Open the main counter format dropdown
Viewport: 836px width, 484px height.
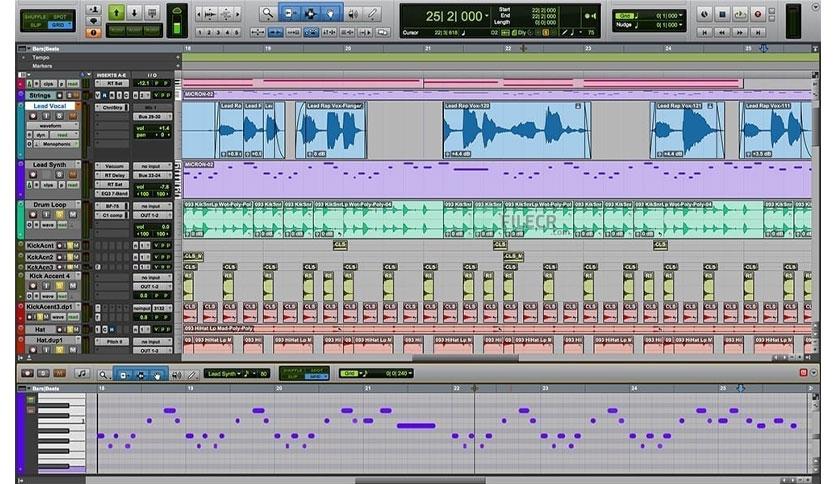[486, 17]
